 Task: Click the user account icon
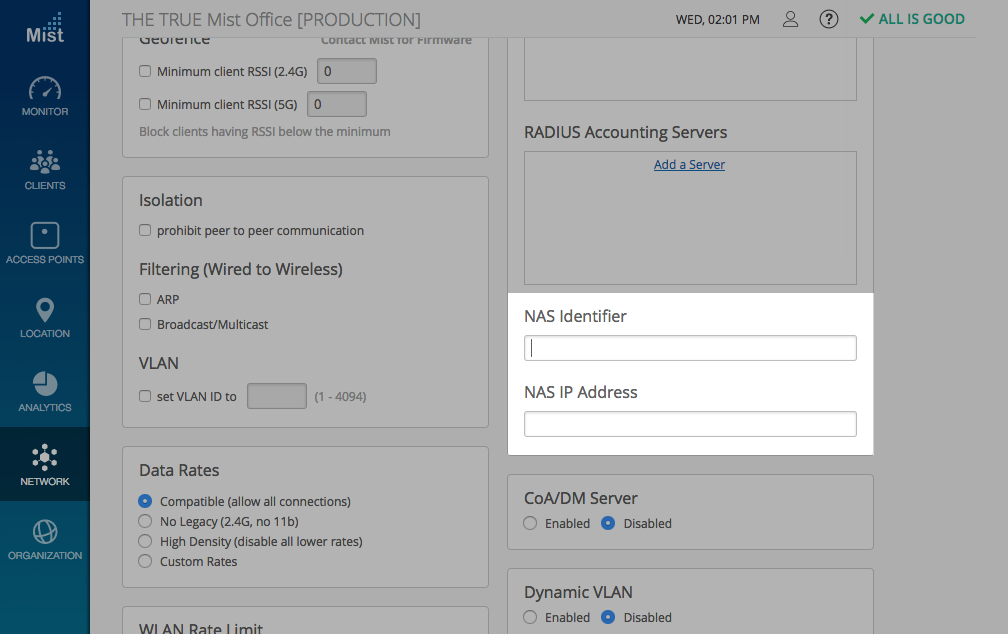(x=790, y=19)
